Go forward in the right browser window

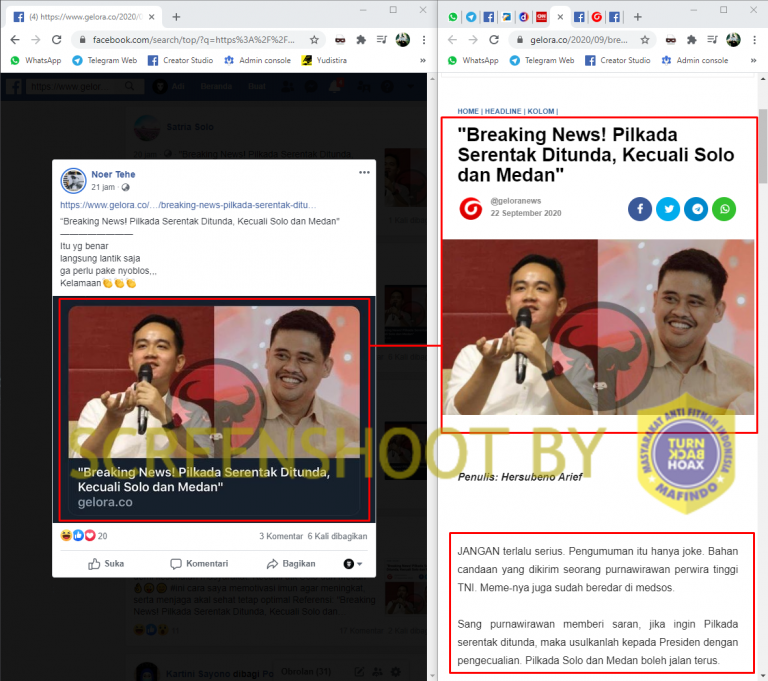(x=473, y=40)
